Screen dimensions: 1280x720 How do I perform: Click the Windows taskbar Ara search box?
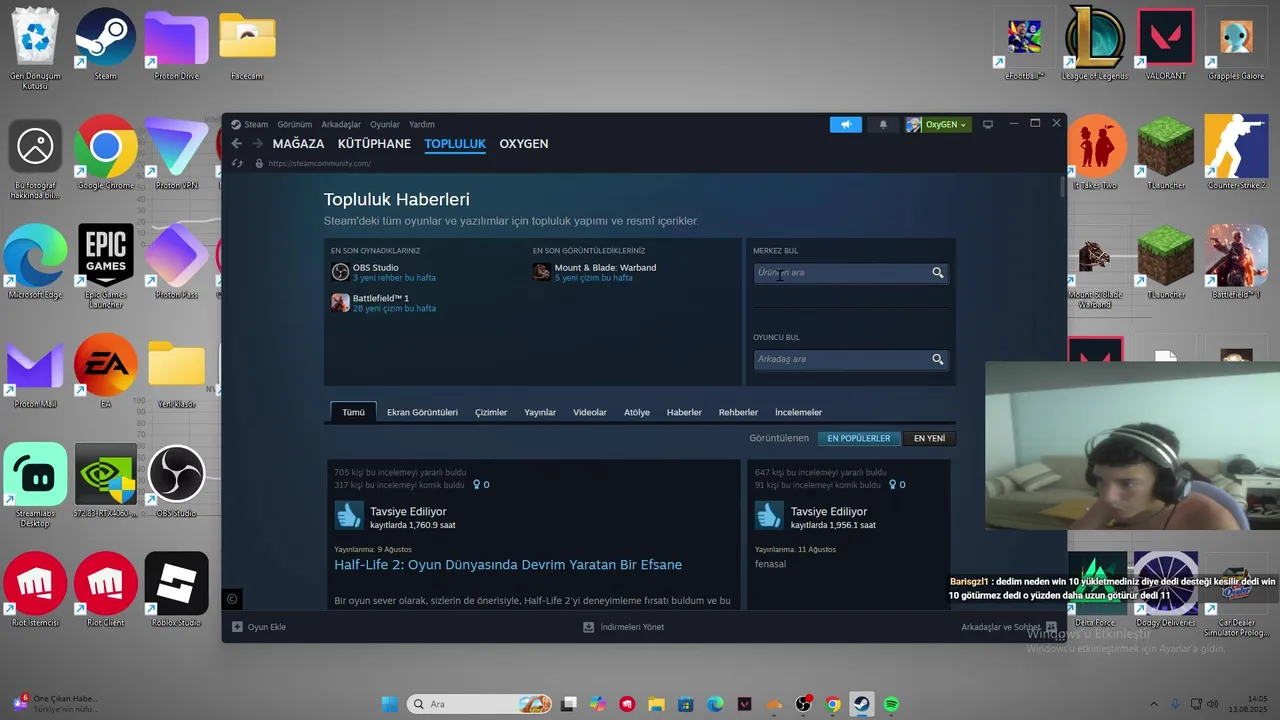(x=481, y=704)
